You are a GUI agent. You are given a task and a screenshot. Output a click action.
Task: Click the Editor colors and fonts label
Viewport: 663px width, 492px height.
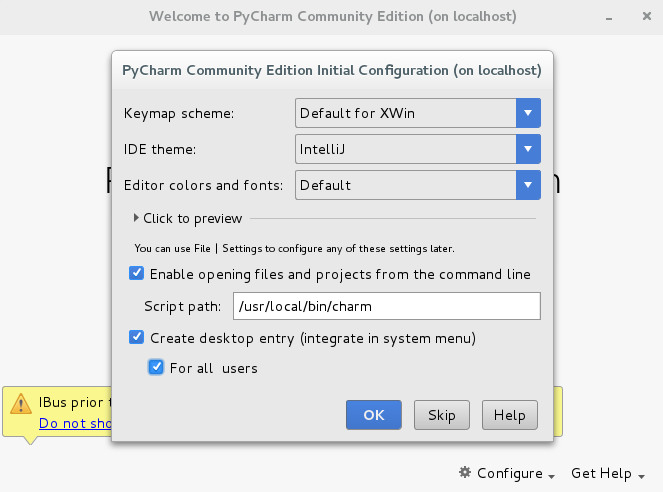coord(203,185)
